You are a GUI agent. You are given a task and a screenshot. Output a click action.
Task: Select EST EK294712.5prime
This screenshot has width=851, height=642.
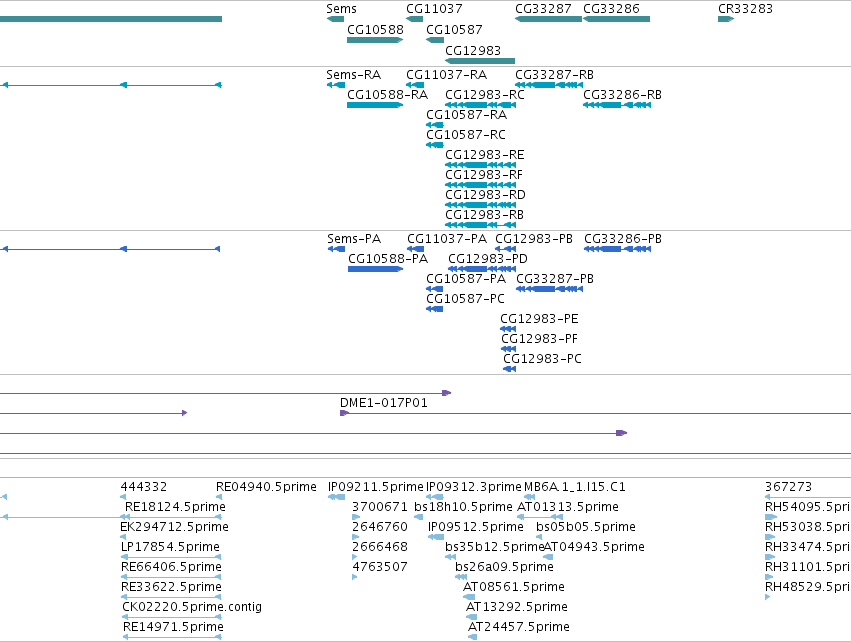point(123,537)
